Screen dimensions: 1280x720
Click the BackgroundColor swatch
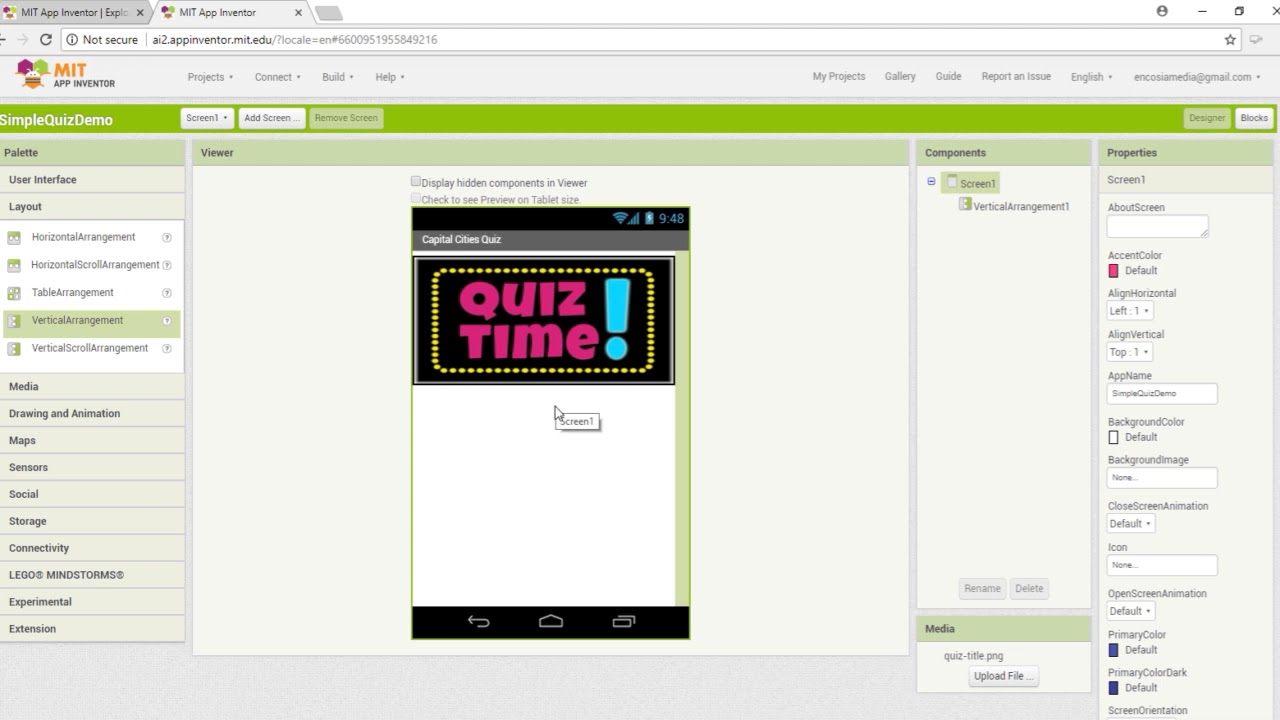(x=1113, y=438)
